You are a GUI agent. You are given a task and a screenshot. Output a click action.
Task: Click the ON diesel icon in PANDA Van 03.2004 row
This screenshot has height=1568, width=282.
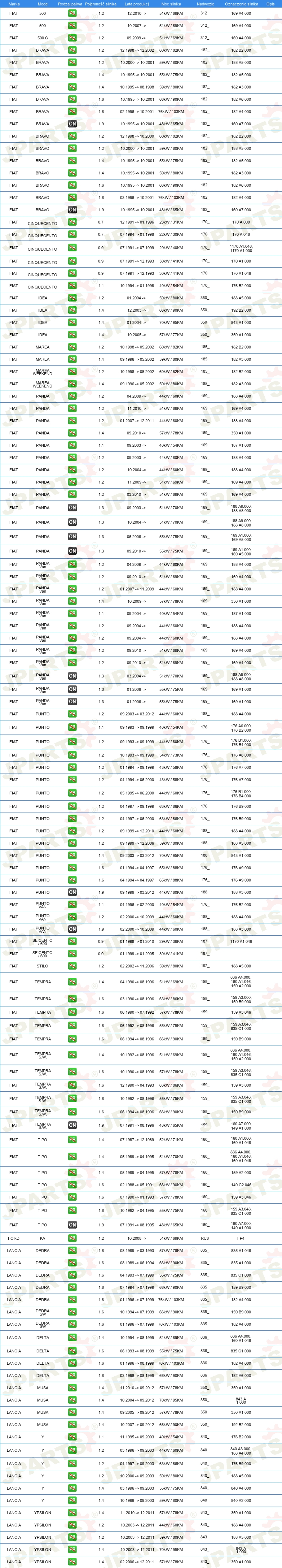[72, 676]
